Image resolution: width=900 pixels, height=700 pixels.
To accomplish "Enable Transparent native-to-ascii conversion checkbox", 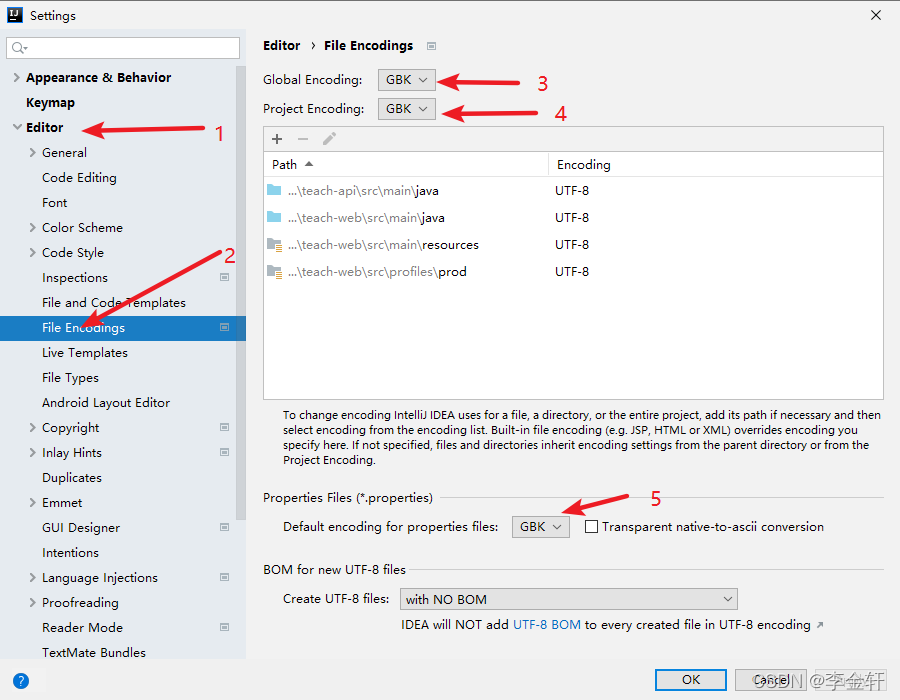I will (591, 526).
